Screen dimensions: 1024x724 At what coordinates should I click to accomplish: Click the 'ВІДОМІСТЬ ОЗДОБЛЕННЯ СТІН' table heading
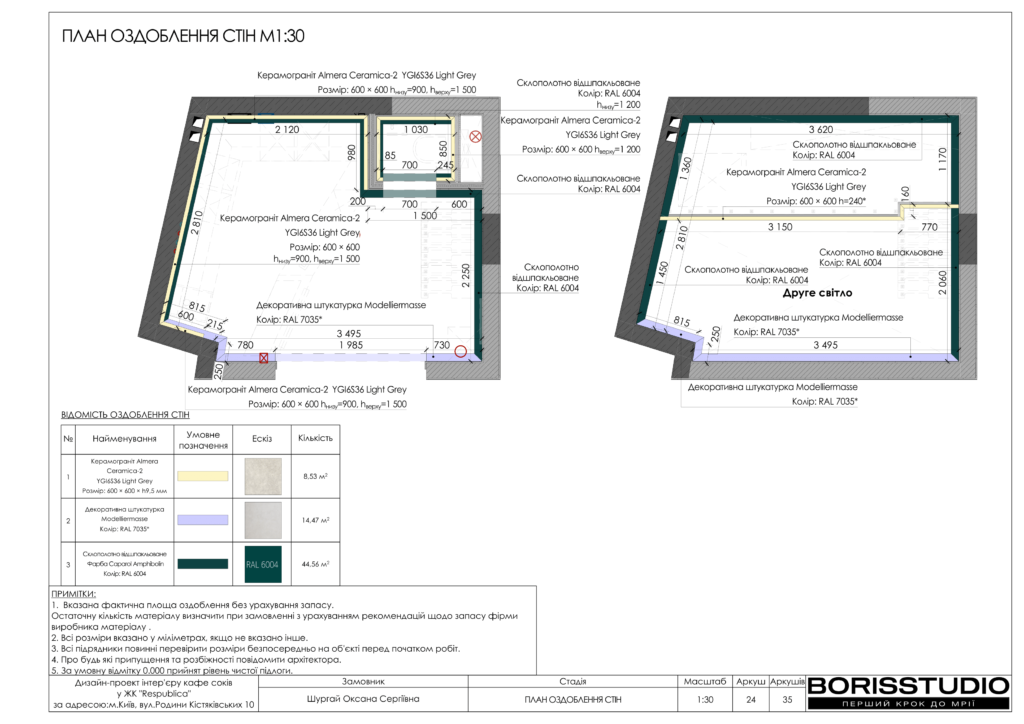pyautogui.click(x=125, y=414)
